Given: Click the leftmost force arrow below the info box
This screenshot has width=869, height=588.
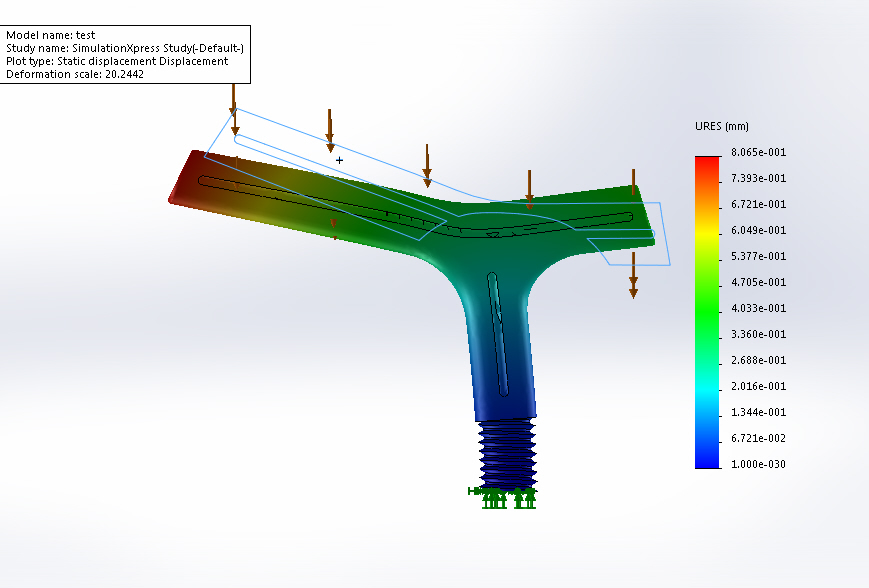Looking at the screenshot, I should (234, 110).
